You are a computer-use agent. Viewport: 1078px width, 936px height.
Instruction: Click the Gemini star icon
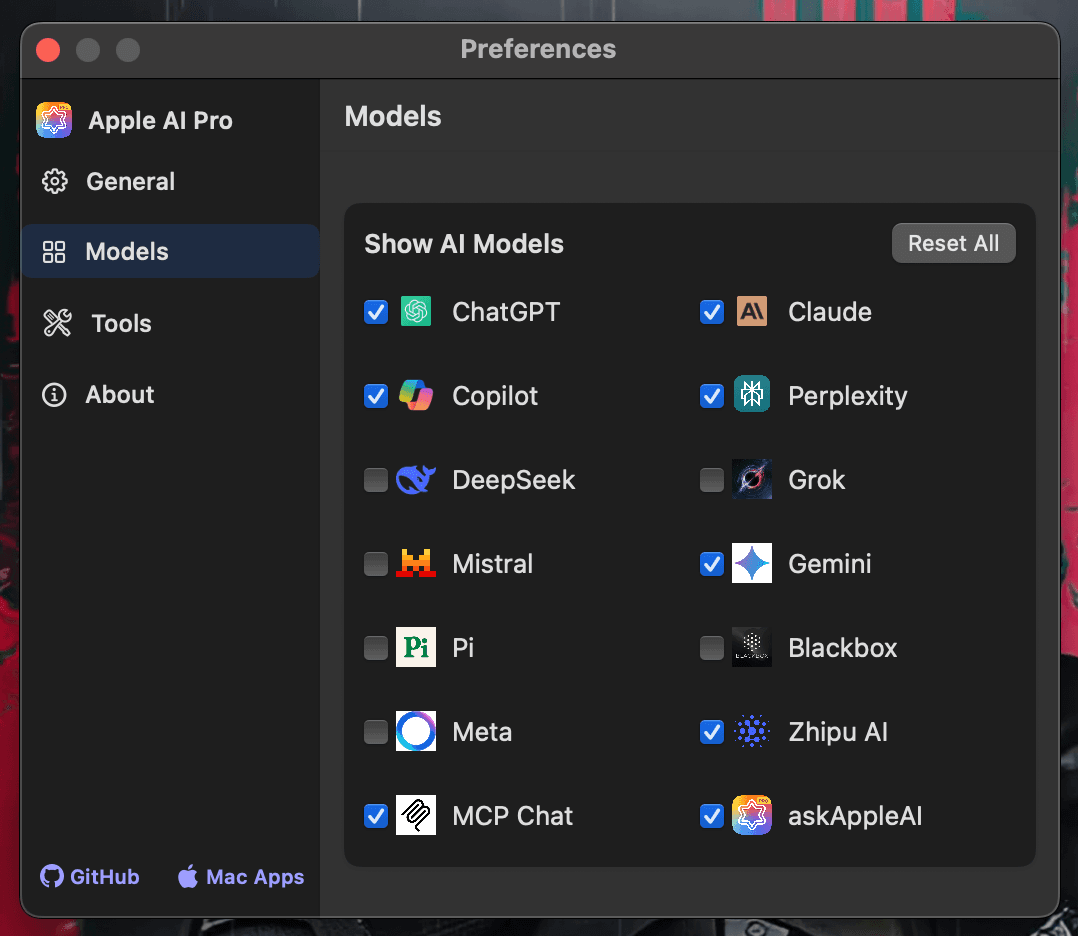[x=751, y=563]
